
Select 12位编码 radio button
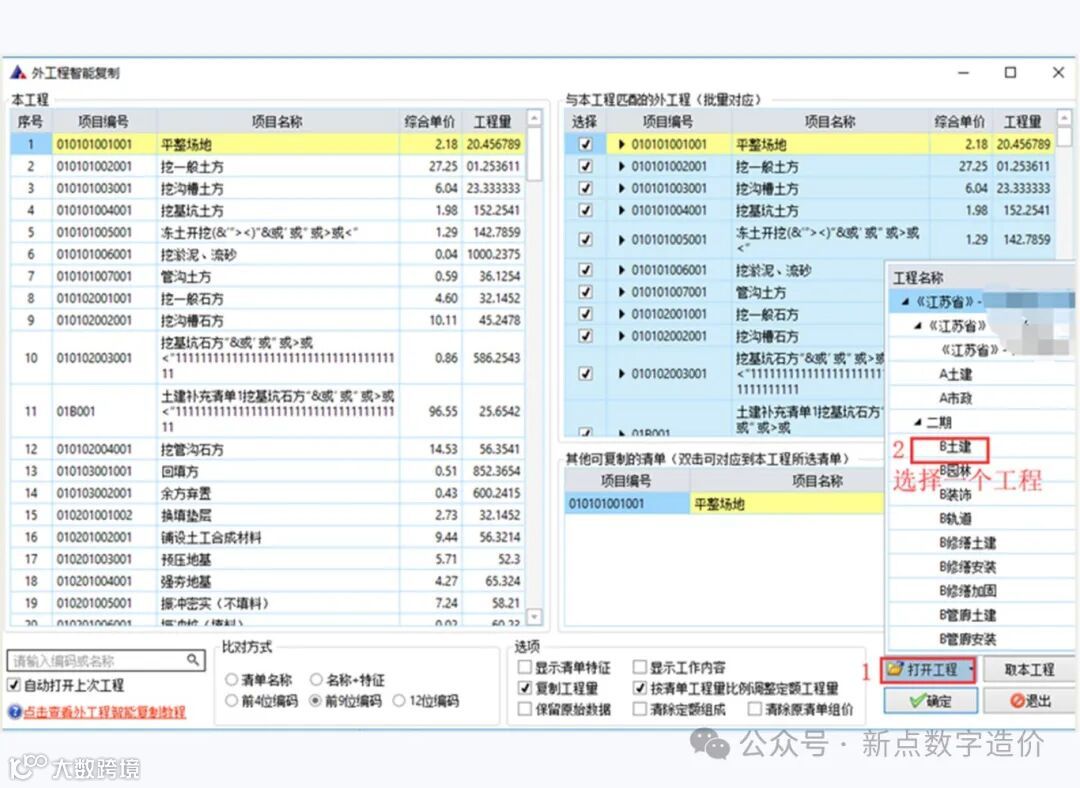[x=399, y=701]
